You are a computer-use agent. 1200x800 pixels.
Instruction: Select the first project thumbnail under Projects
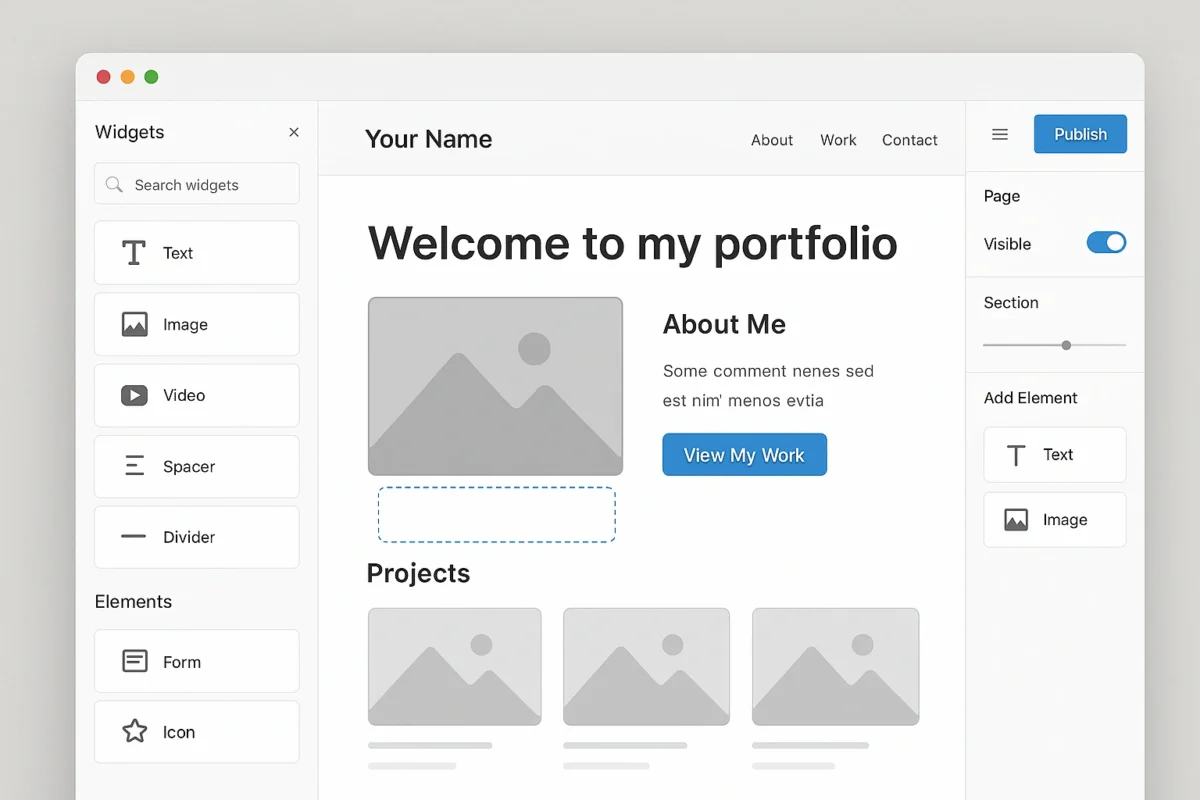454,666
